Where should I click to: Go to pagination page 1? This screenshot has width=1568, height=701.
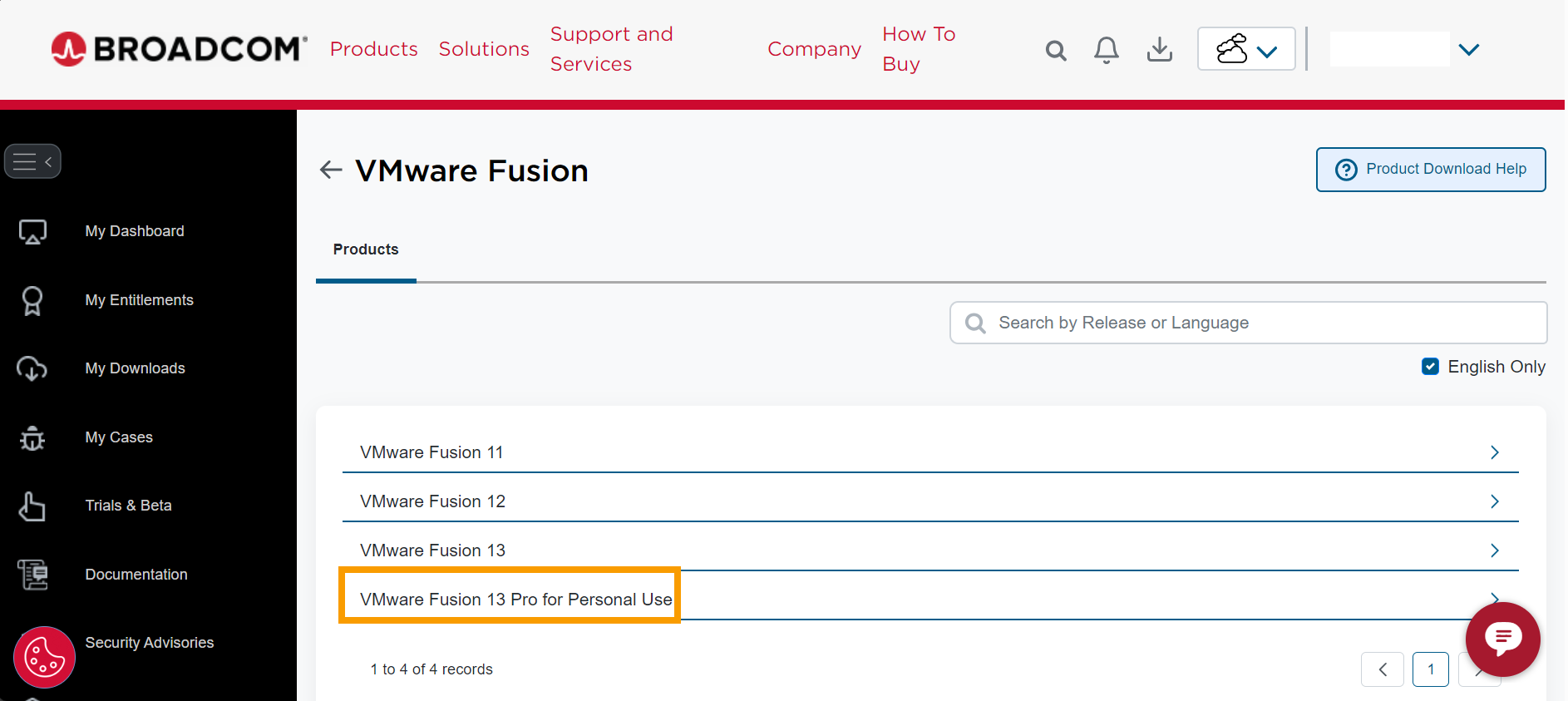[1430, 669]
